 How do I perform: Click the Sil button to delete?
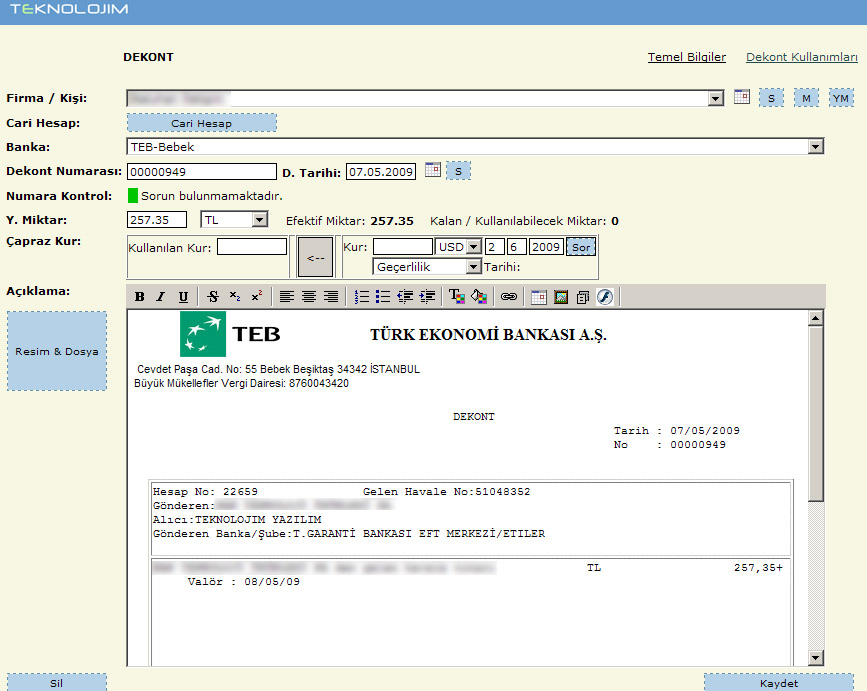point(56,683)
